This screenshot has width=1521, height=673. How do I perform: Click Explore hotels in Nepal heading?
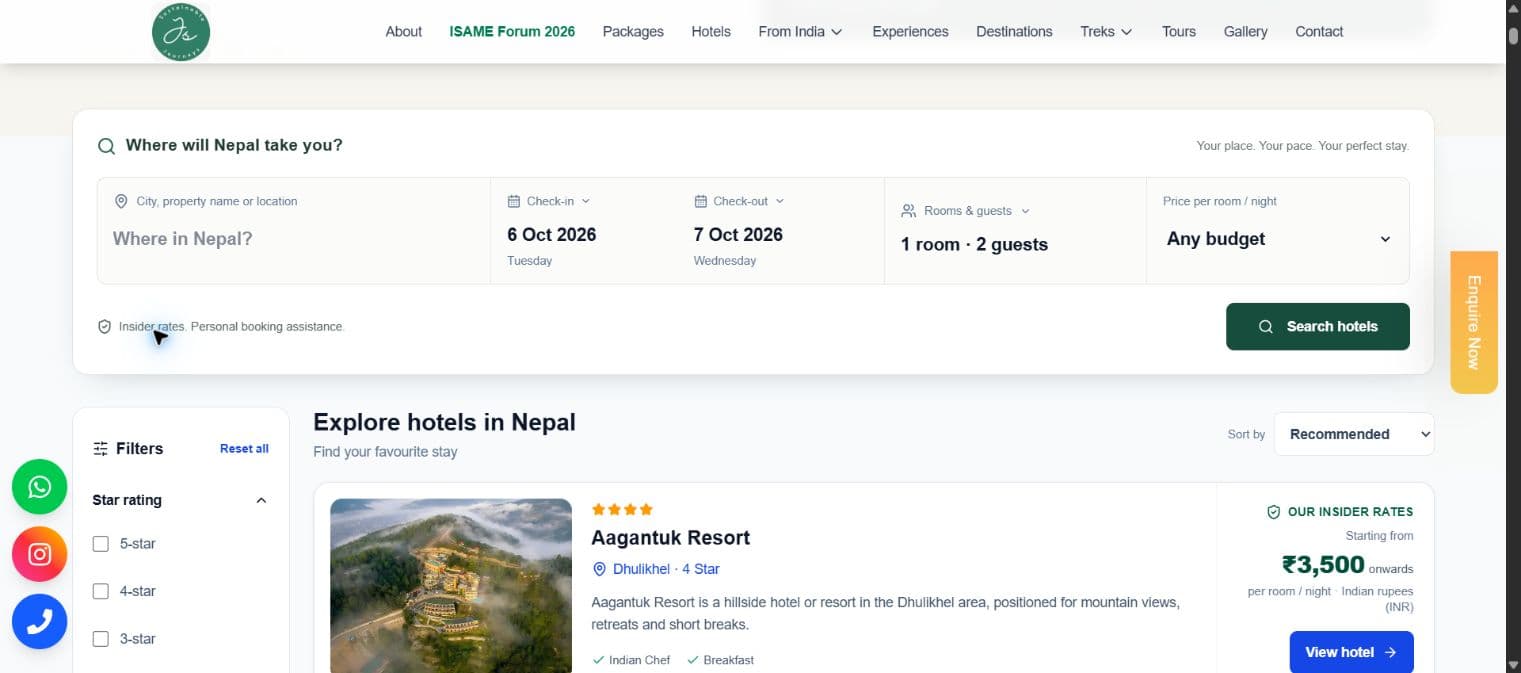pyautogui.click(x=444, y=422)
